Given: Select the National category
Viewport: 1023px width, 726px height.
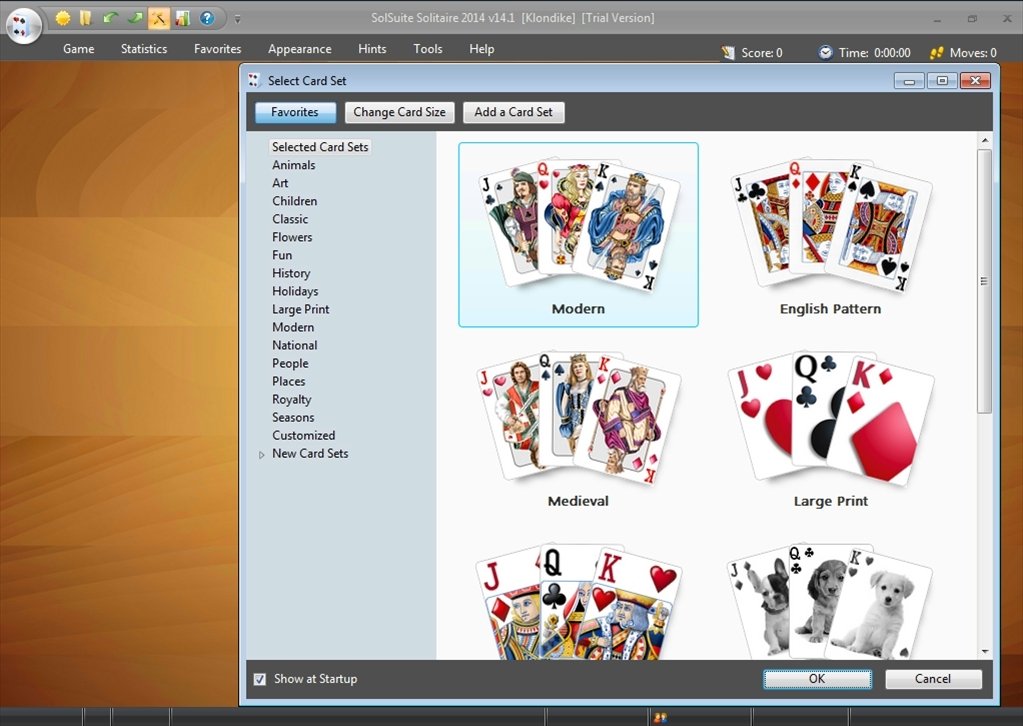Looking at the screenshot, I should [x=294, y=345].
